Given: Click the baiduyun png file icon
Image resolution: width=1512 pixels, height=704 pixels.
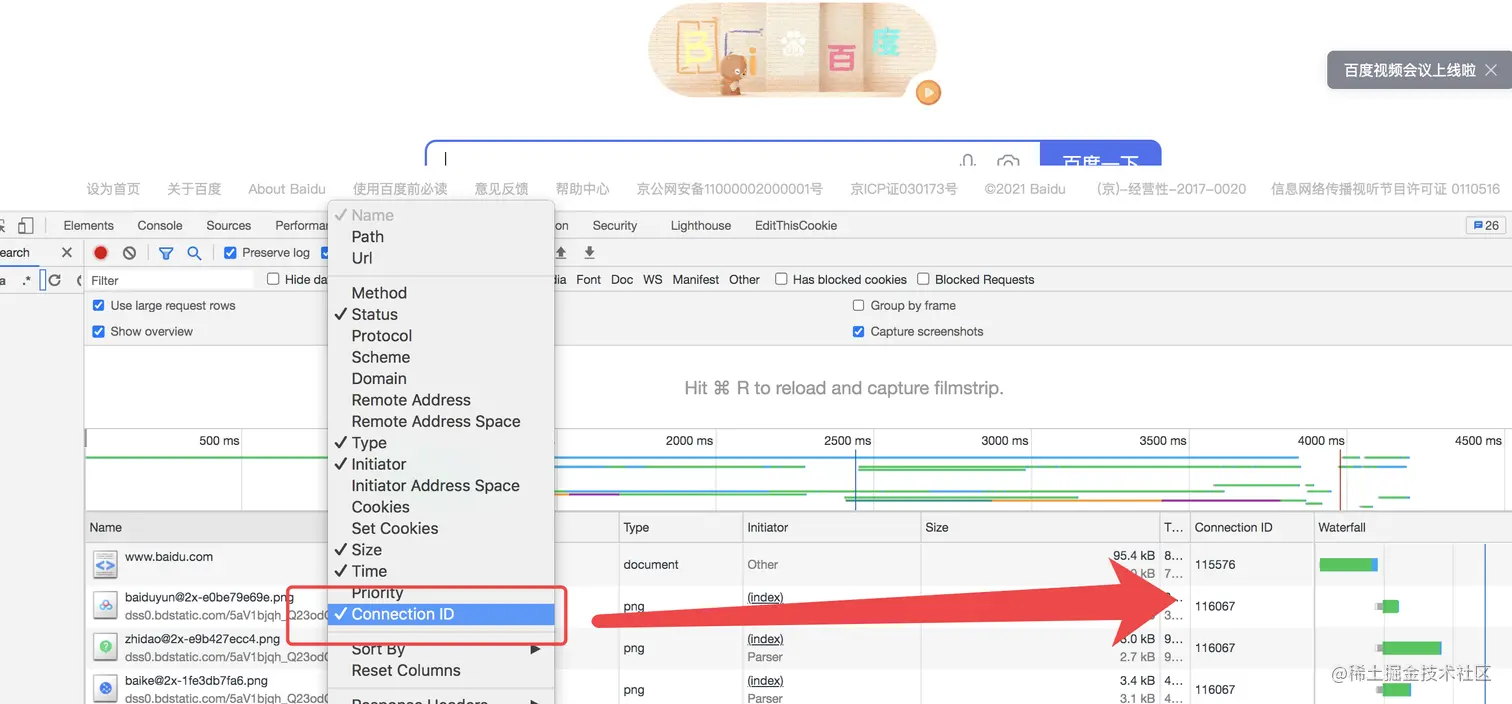Looking at the screenshot, I should [105, 606].
